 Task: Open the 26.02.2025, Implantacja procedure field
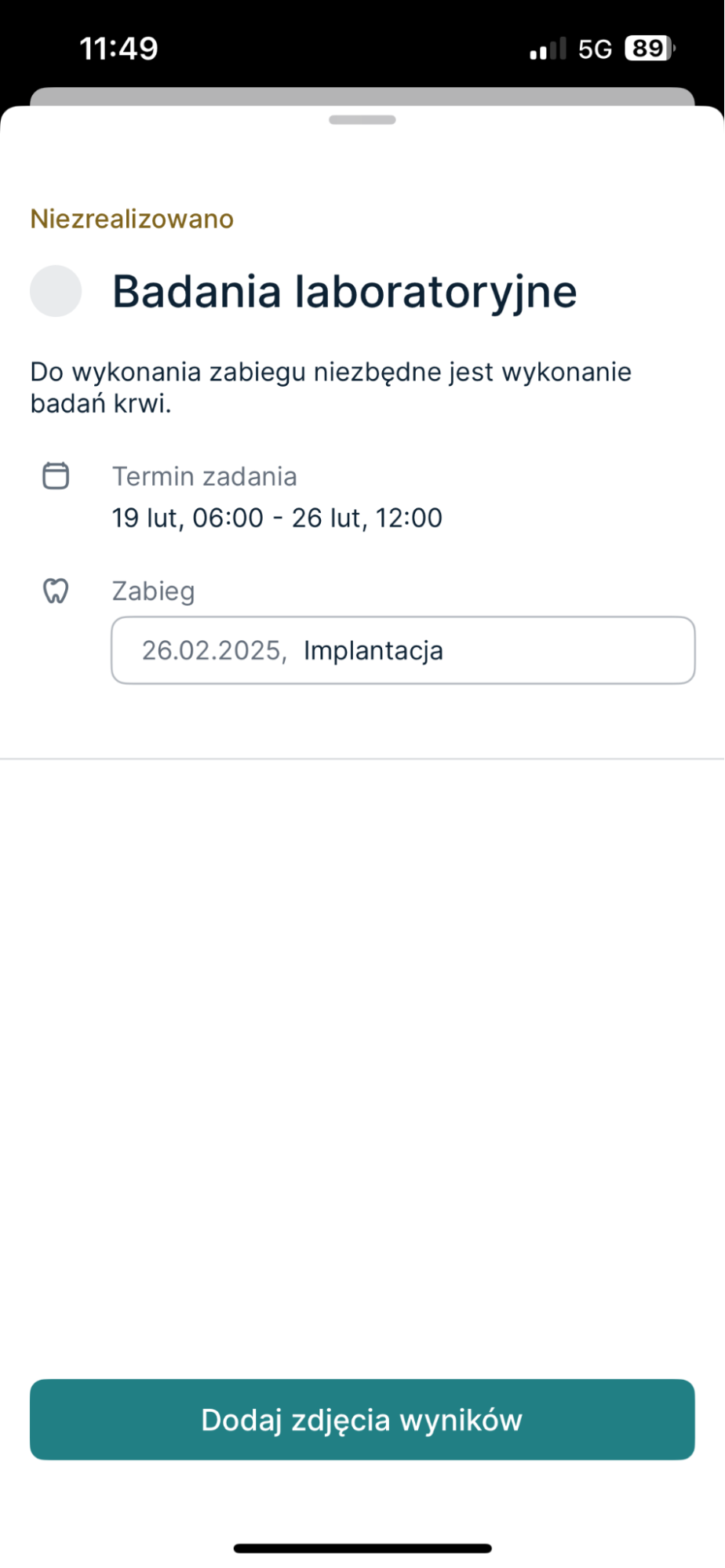(x=403, y=650)
